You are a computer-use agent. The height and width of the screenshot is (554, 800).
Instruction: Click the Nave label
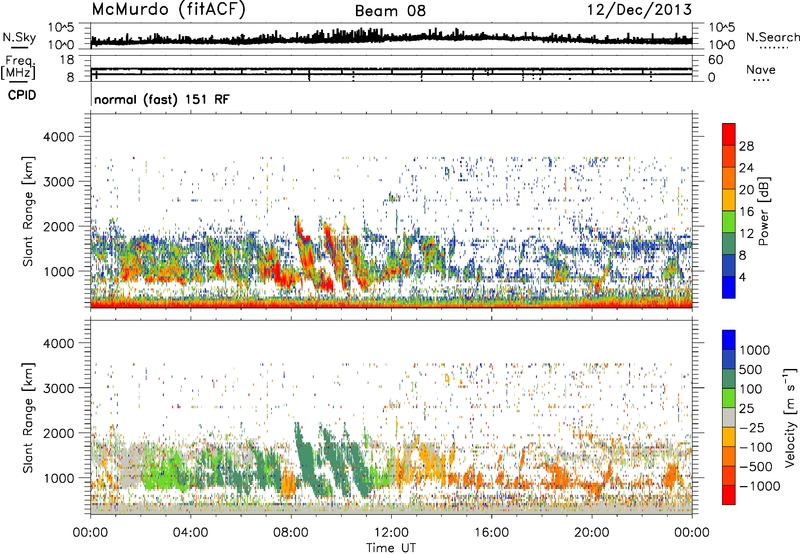click(x=761, y=70)
